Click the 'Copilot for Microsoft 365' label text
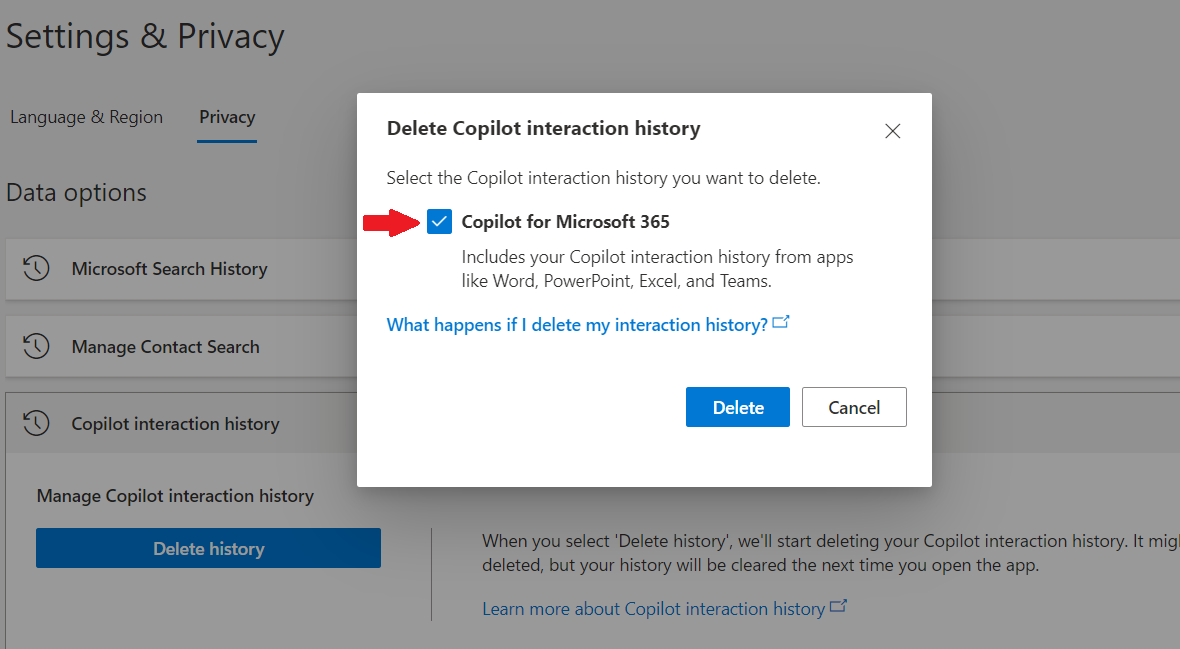Viewport: 1180px width, 649px height. tap(565, 221)
